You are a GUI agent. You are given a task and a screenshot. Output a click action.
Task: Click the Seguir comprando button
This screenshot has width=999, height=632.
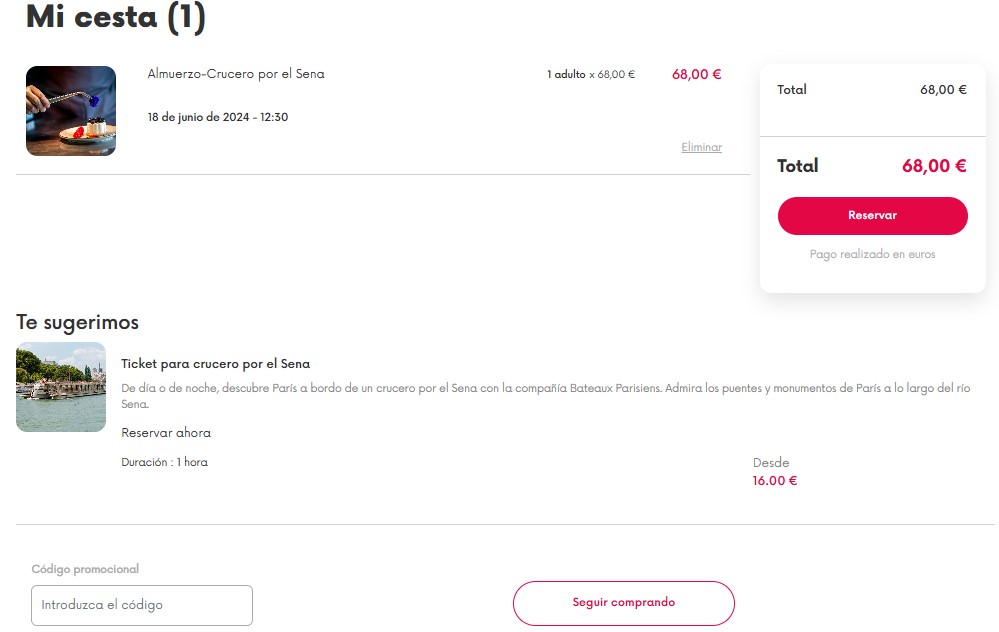623,603
